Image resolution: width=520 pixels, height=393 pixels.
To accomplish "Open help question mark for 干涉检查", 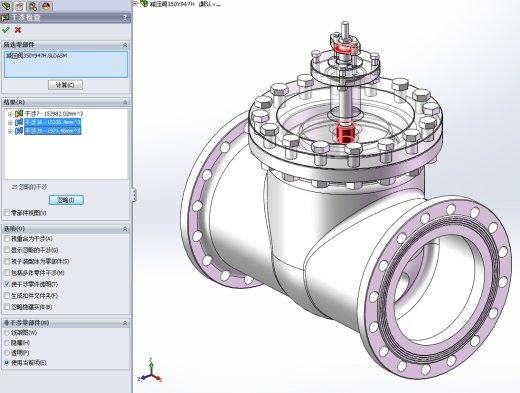I will coord(125,18).
